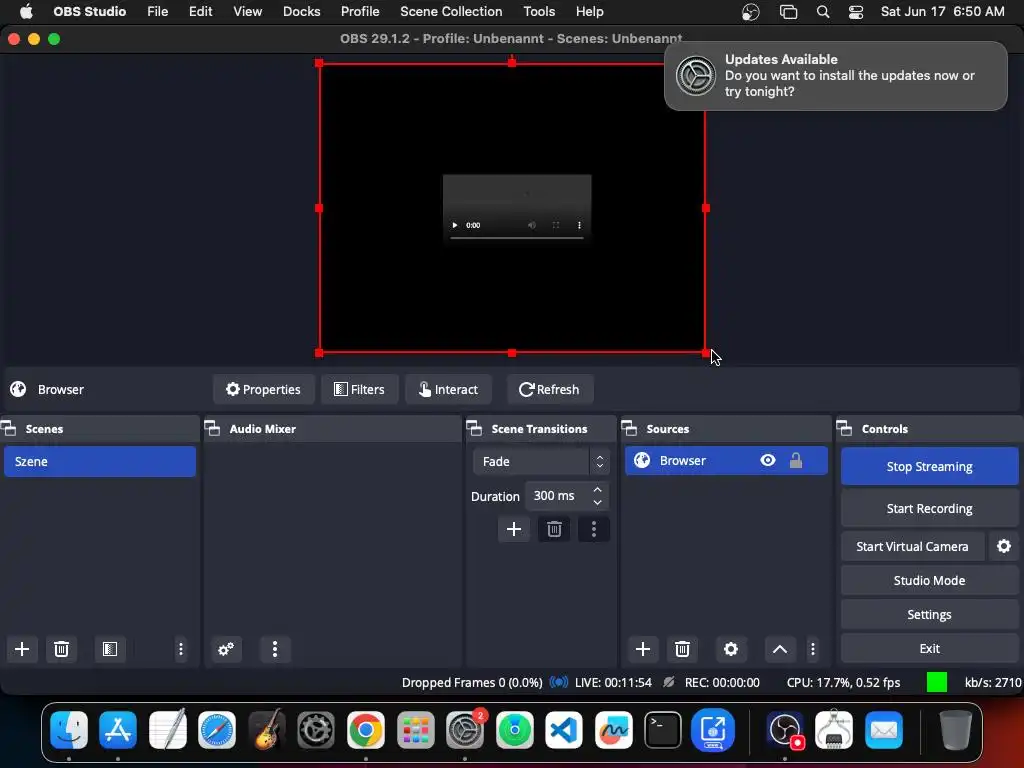The width and height of the screenshot is (1024, 768).
Task: Open the File menu
Action: pyautogui.click(x=157, y=12)
